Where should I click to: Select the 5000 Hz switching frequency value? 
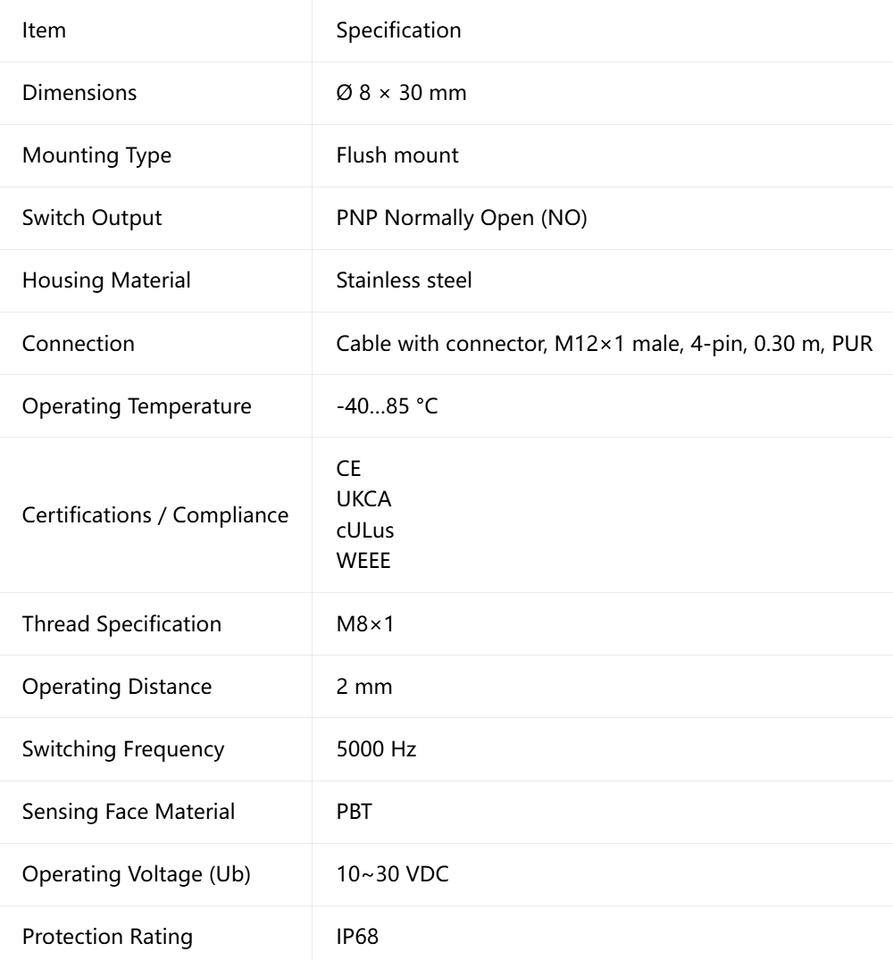click(x=376, y=749)
